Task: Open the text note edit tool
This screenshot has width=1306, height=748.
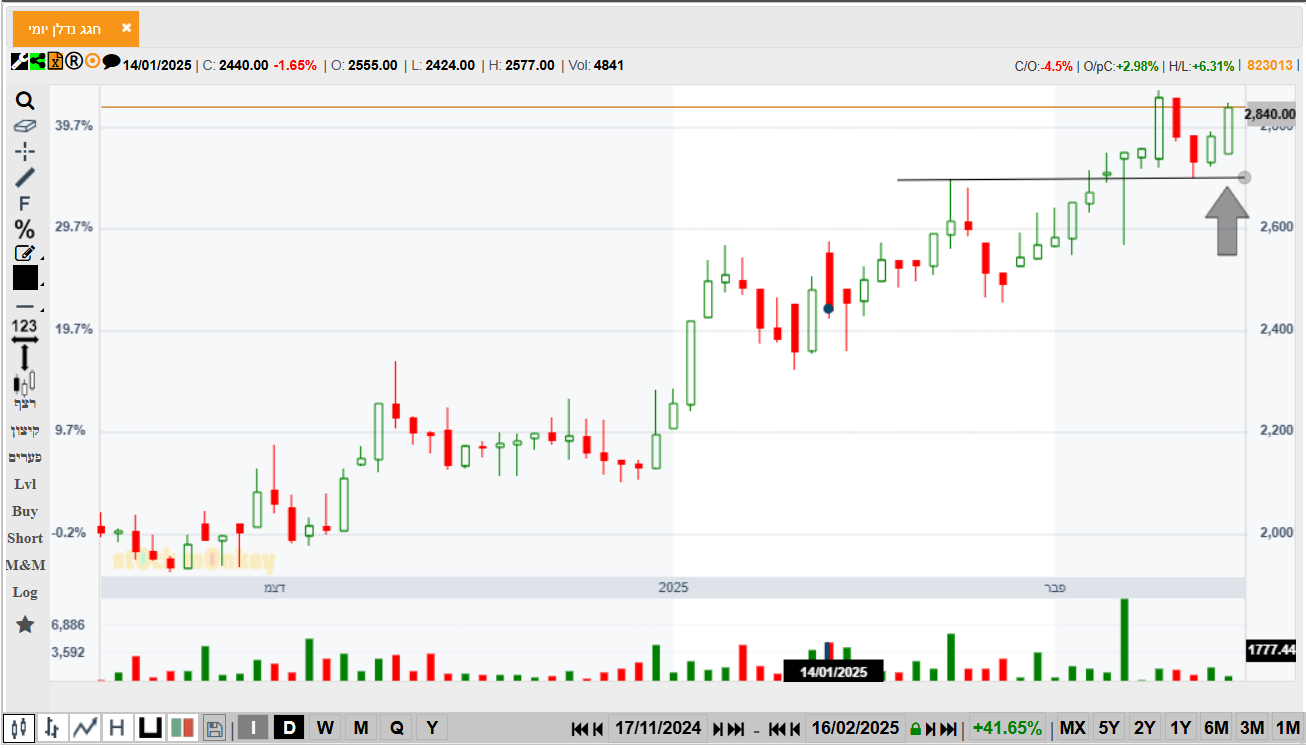Action: [x=25, y=253]
